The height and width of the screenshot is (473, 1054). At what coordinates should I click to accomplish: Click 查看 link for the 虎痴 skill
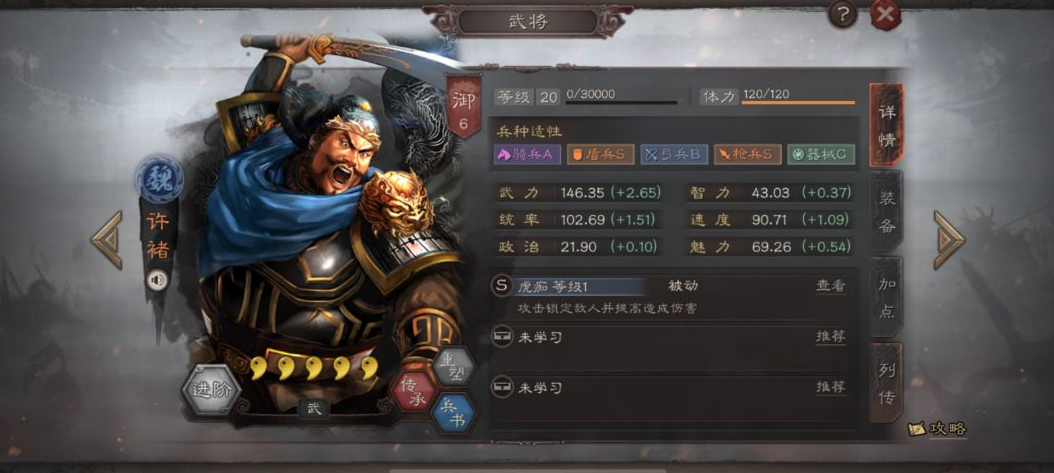830,286
